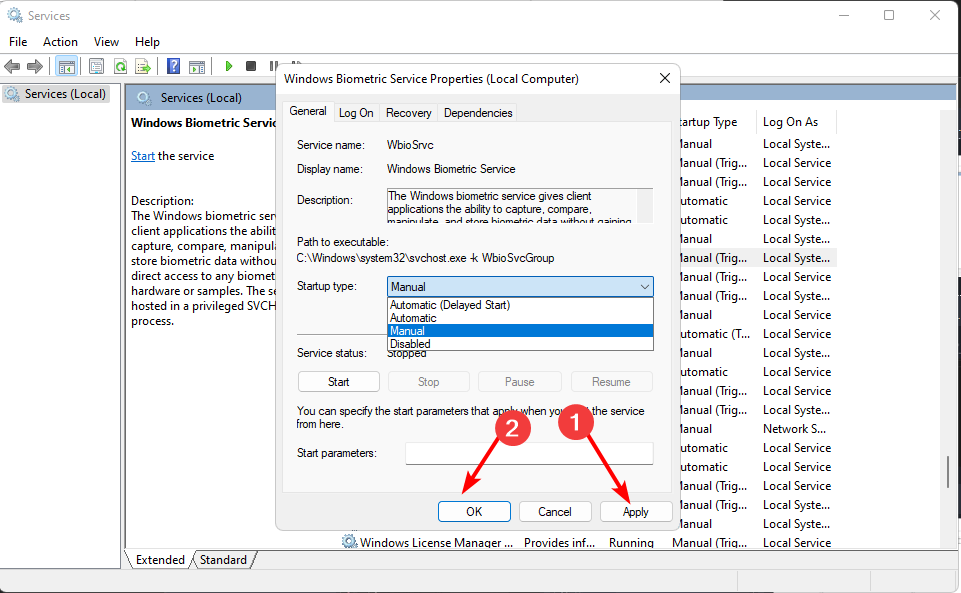Click the Back arrow toolbar icon
This screenshot has height=593, width=961.
[12, 66]
